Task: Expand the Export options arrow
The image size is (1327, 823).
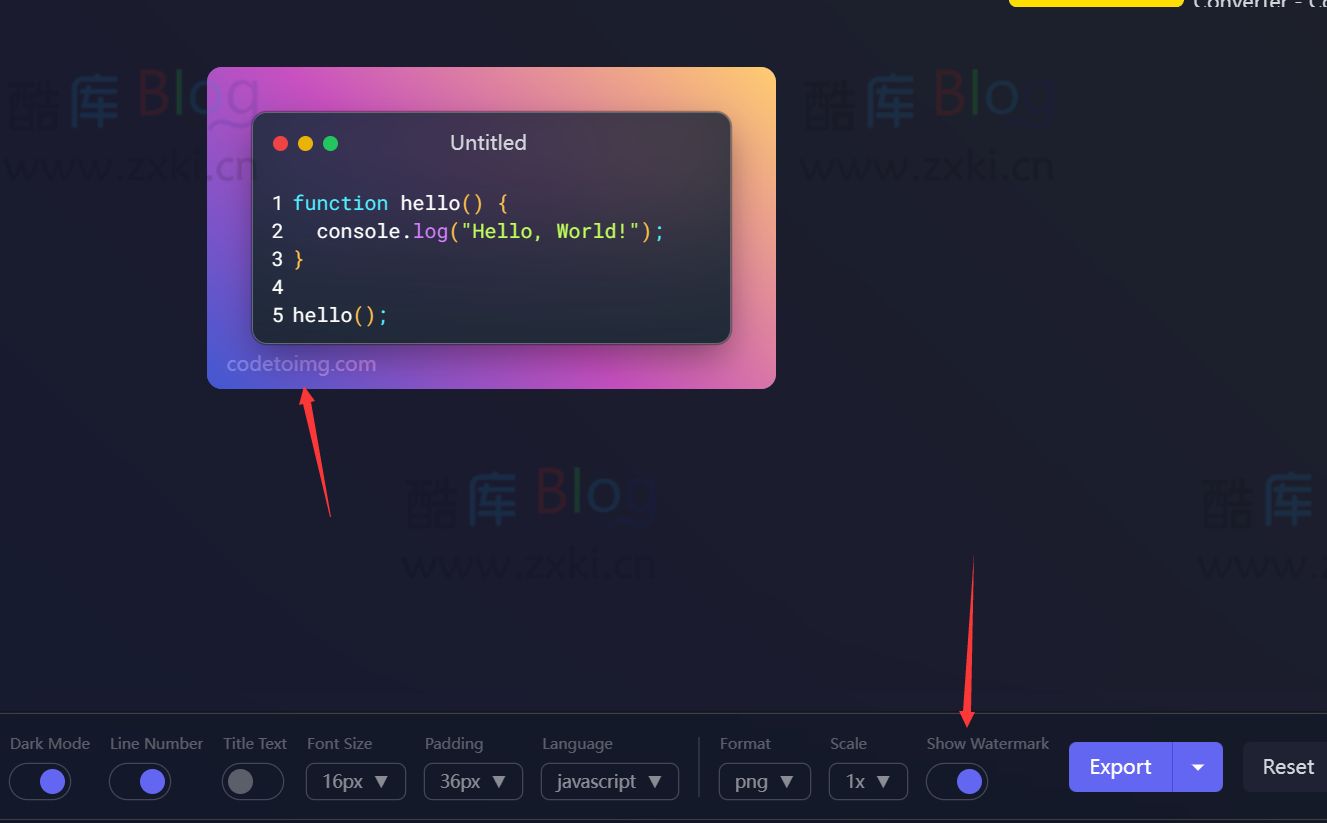Action: pos(1197,767)
